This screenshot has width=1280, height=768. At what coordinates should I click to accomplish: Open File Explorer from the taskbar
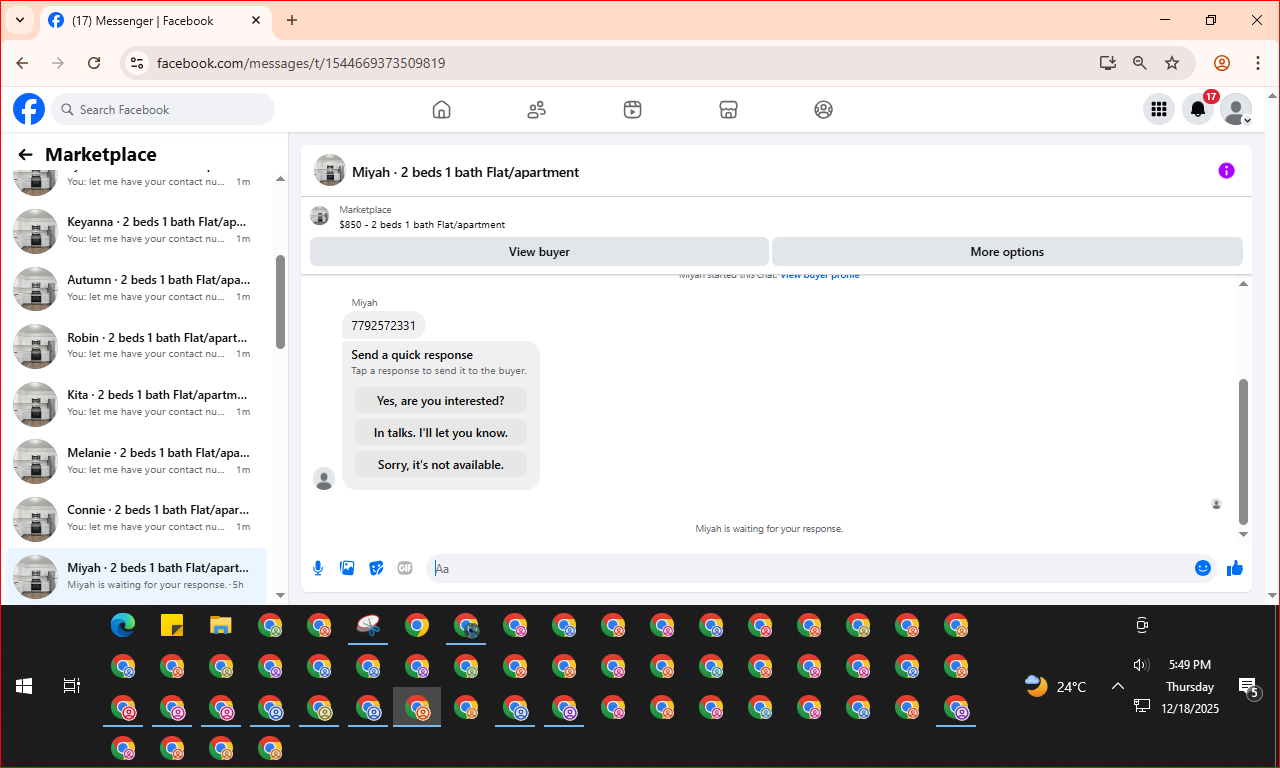[x=221, y=626]
